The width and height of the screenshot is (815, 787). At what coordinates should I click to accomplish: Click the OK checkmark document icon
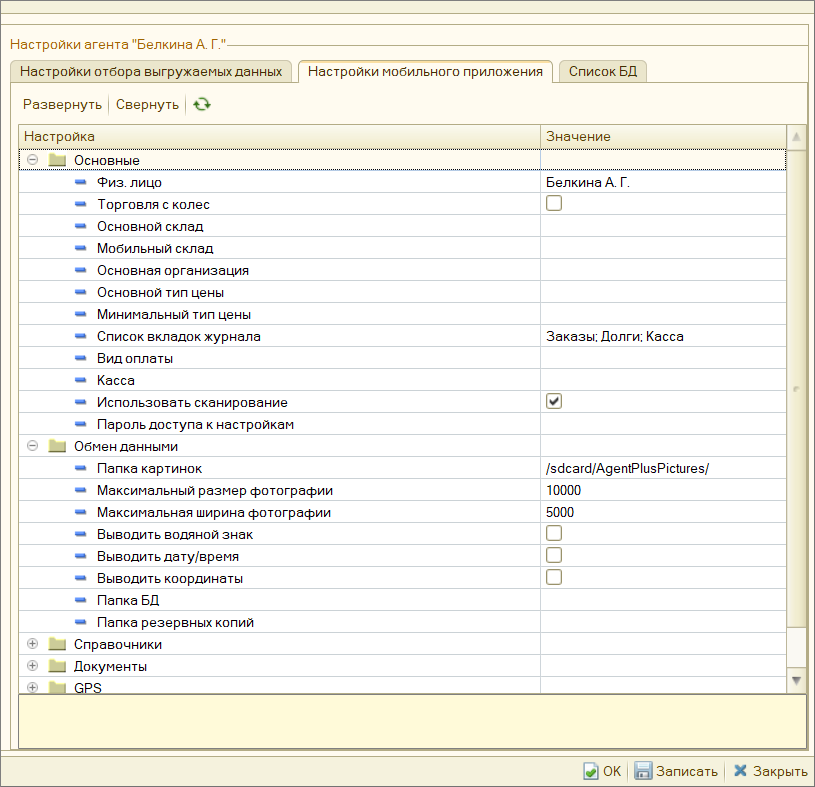[x=590, y=771]
